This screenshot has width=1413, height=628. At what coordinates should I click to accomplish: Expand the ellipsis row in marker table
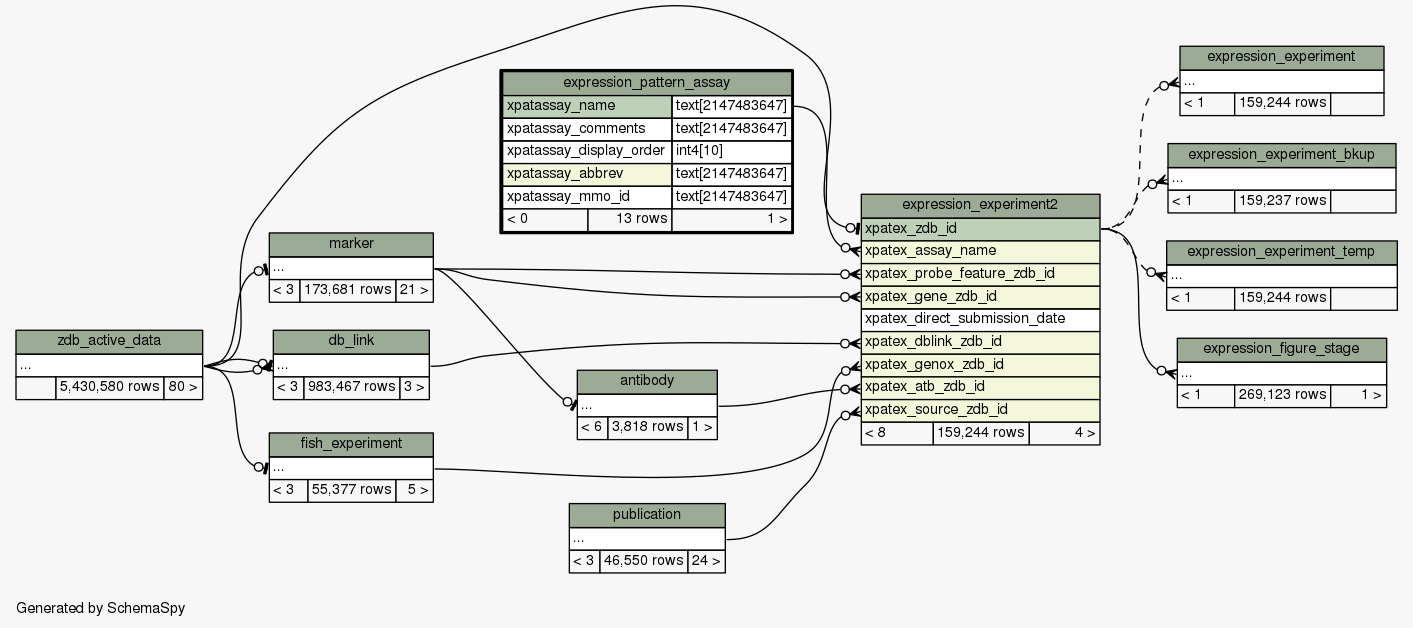350,268
